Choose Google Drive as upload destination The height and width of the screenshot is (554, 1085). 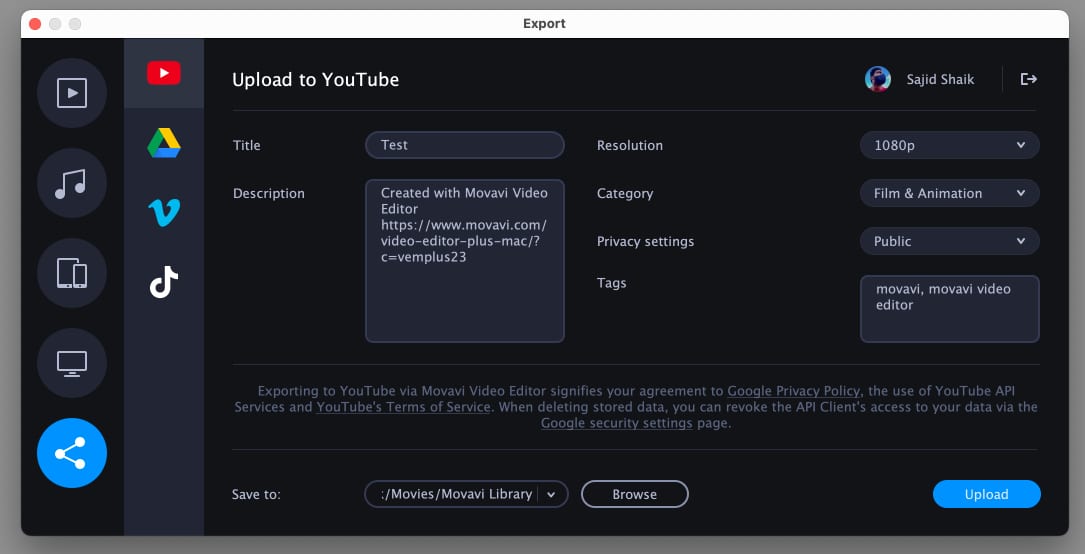[164, 143]
